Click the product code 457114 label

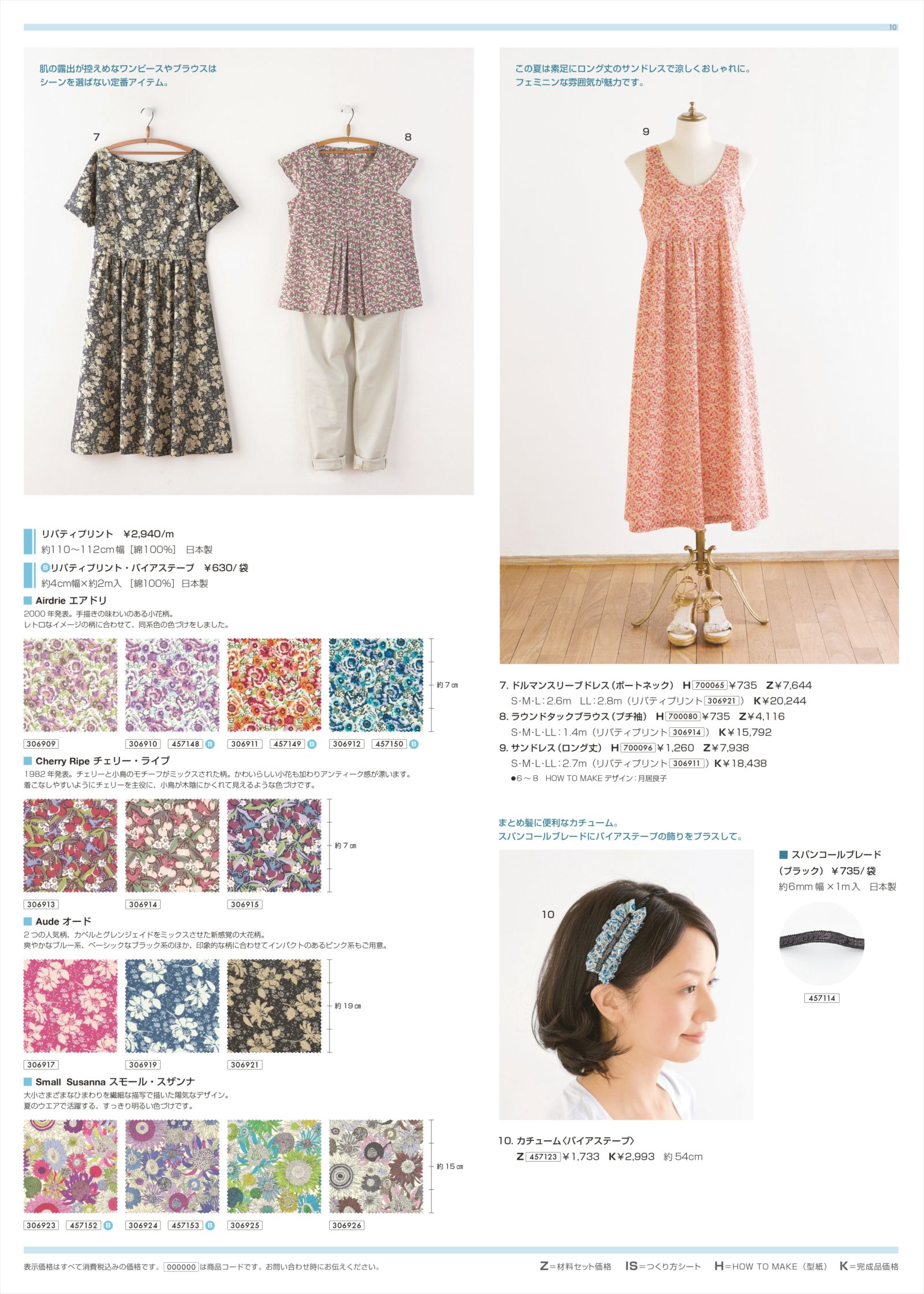click(821, 998)
